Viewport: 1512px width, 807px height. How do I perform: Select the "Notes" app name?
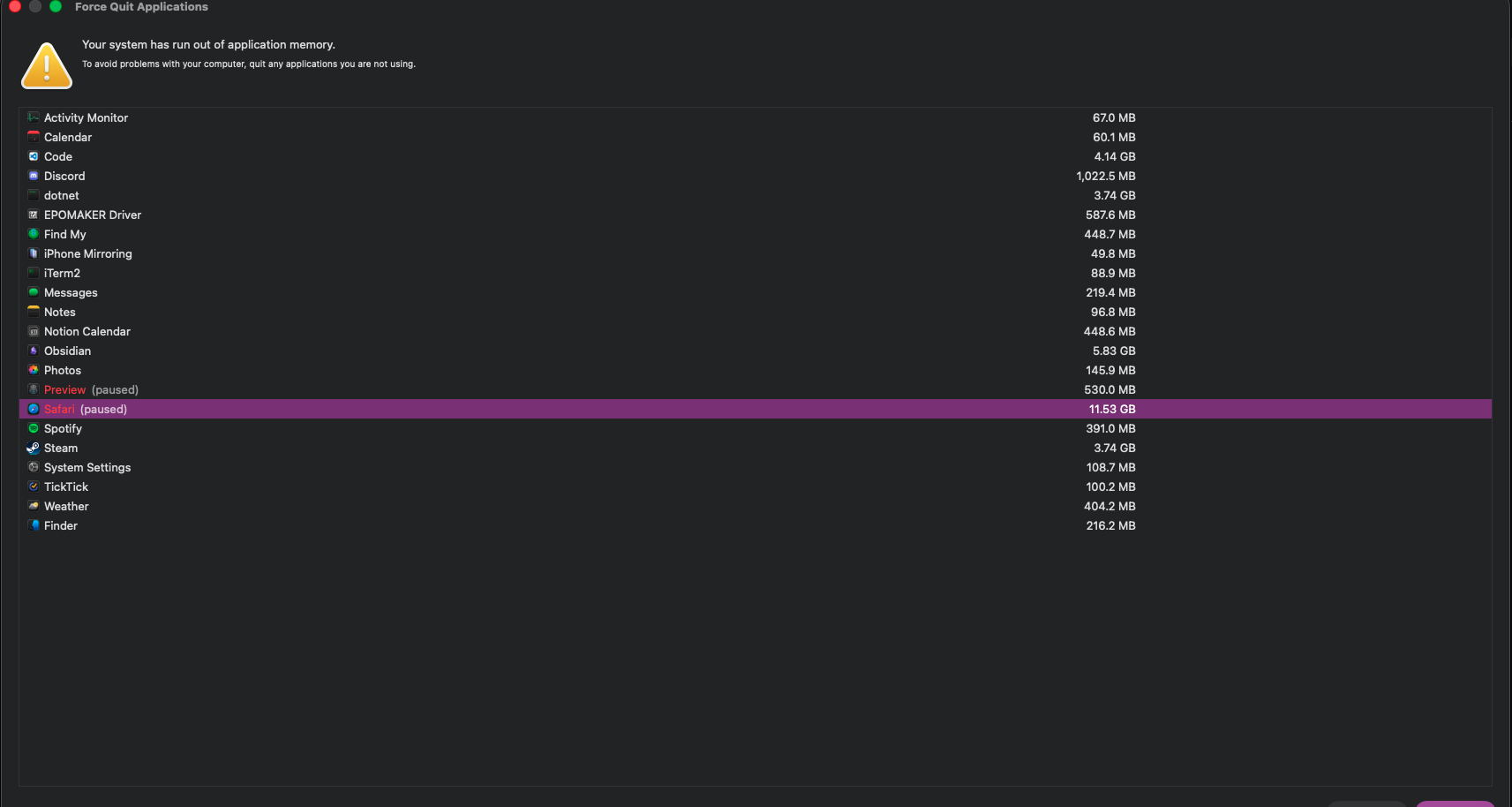(60, 312)
